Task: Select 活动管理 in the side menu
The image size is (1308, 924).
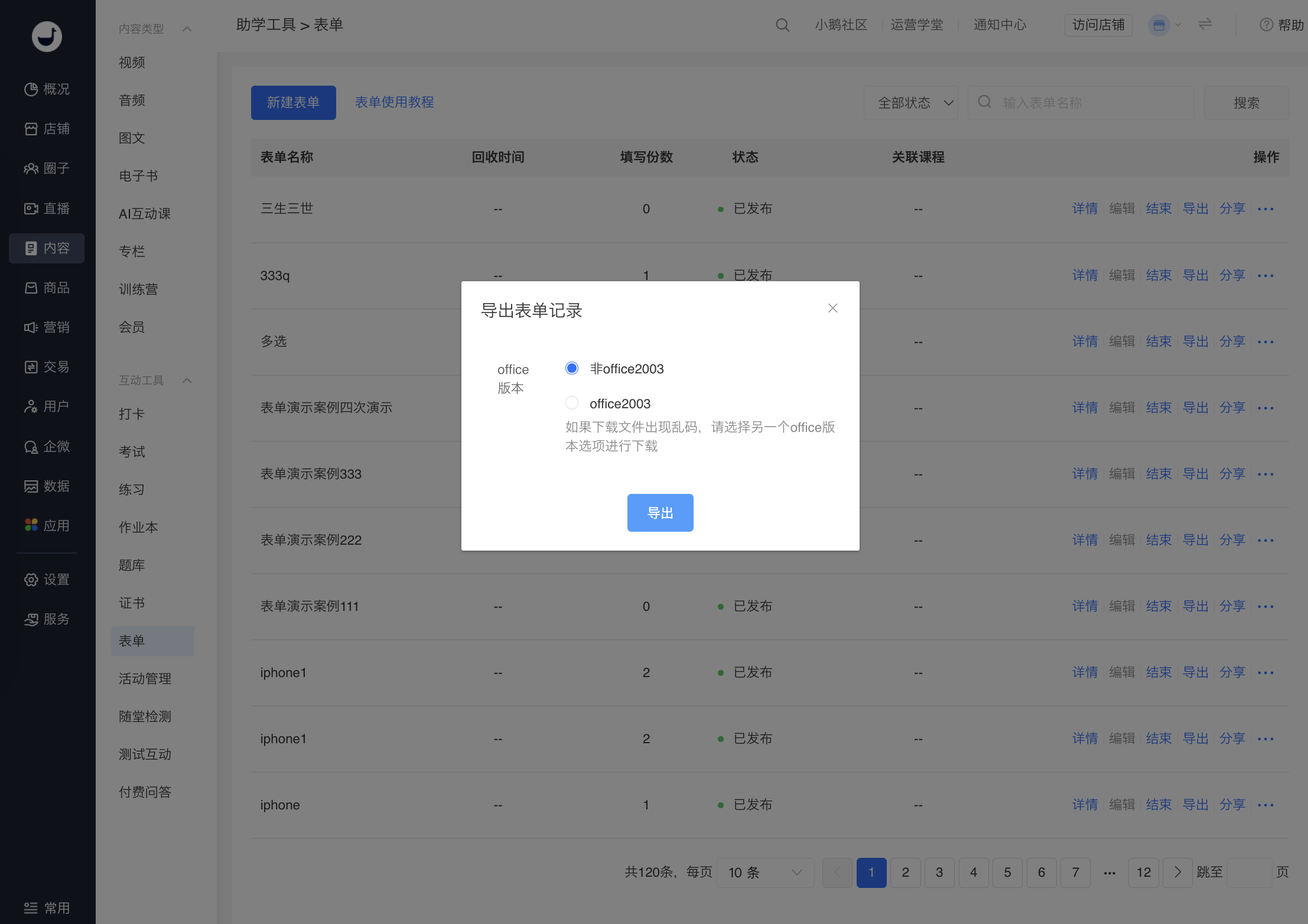Action: 145,679
